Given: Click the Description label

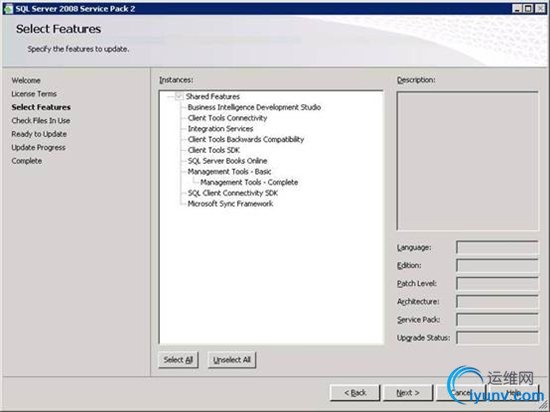Looking at the screenshot, I should [416, 80].
